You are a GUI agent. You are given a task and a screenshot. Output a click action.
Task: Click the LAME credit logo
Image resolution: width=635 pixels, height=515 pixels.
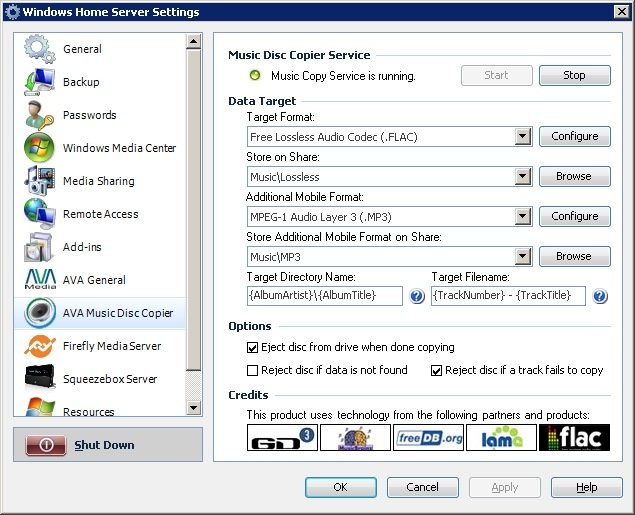501,437
